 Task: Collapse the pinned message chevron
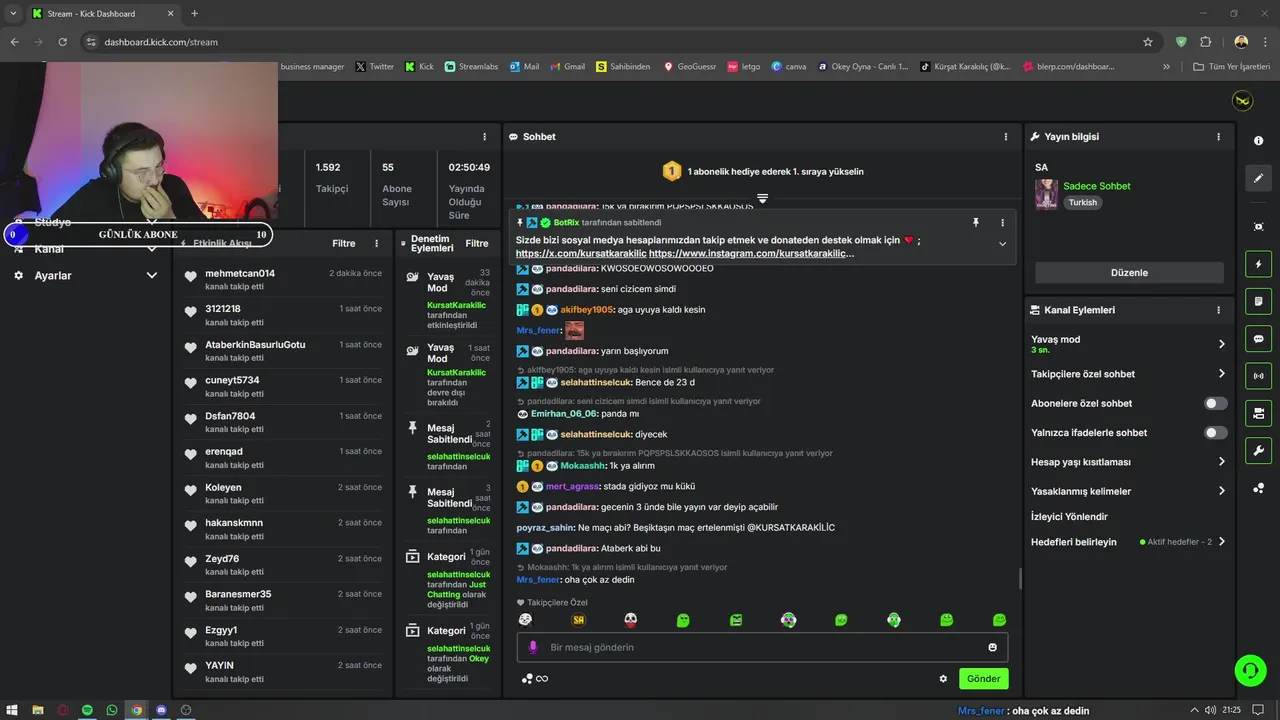point(1002,244)
